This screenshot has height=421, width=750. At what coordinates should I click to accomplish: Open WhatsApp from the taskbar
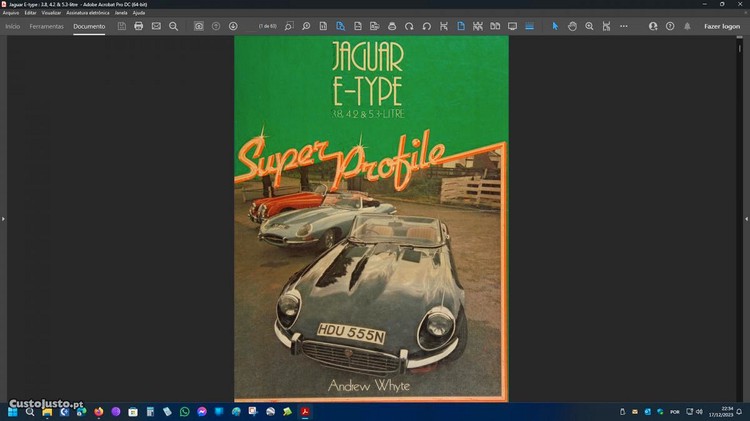click(184, 411)
